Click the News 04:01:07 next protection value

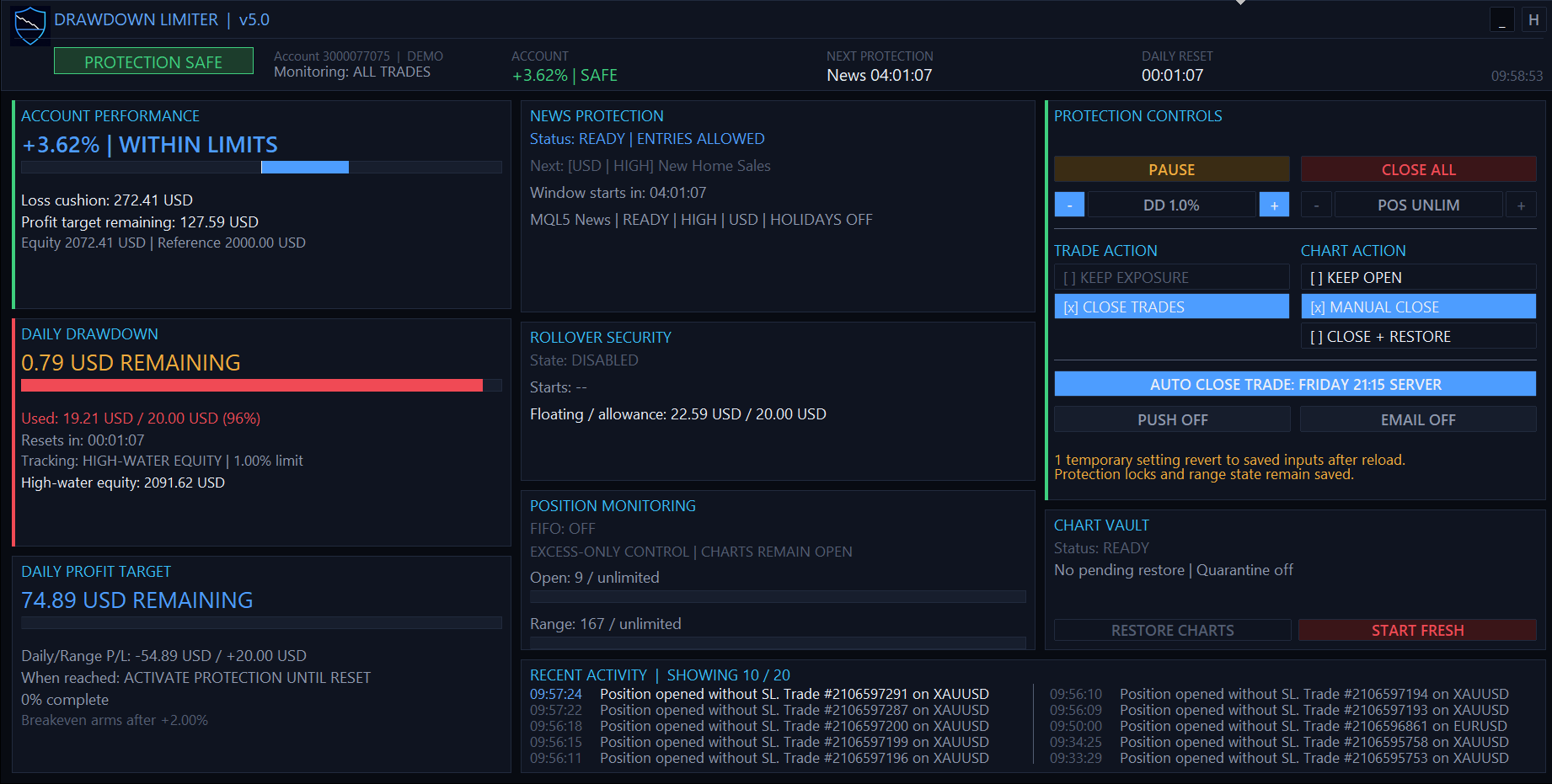(x=880, y=75)
